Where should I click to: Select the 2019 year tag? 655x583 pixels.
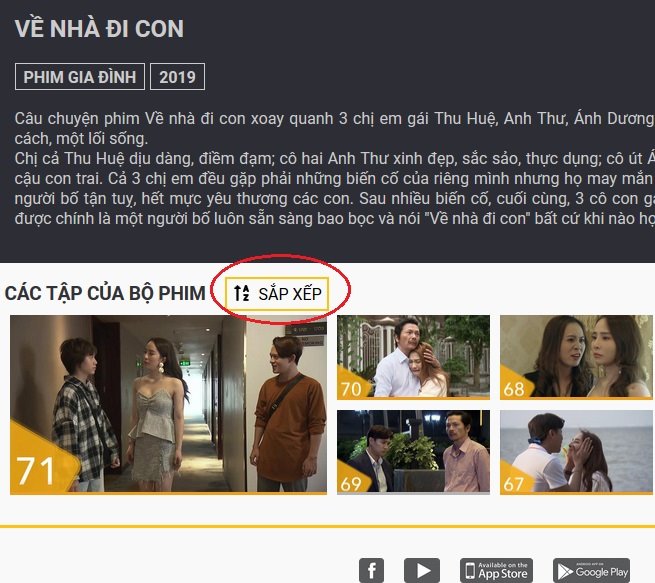coord(178,77)
